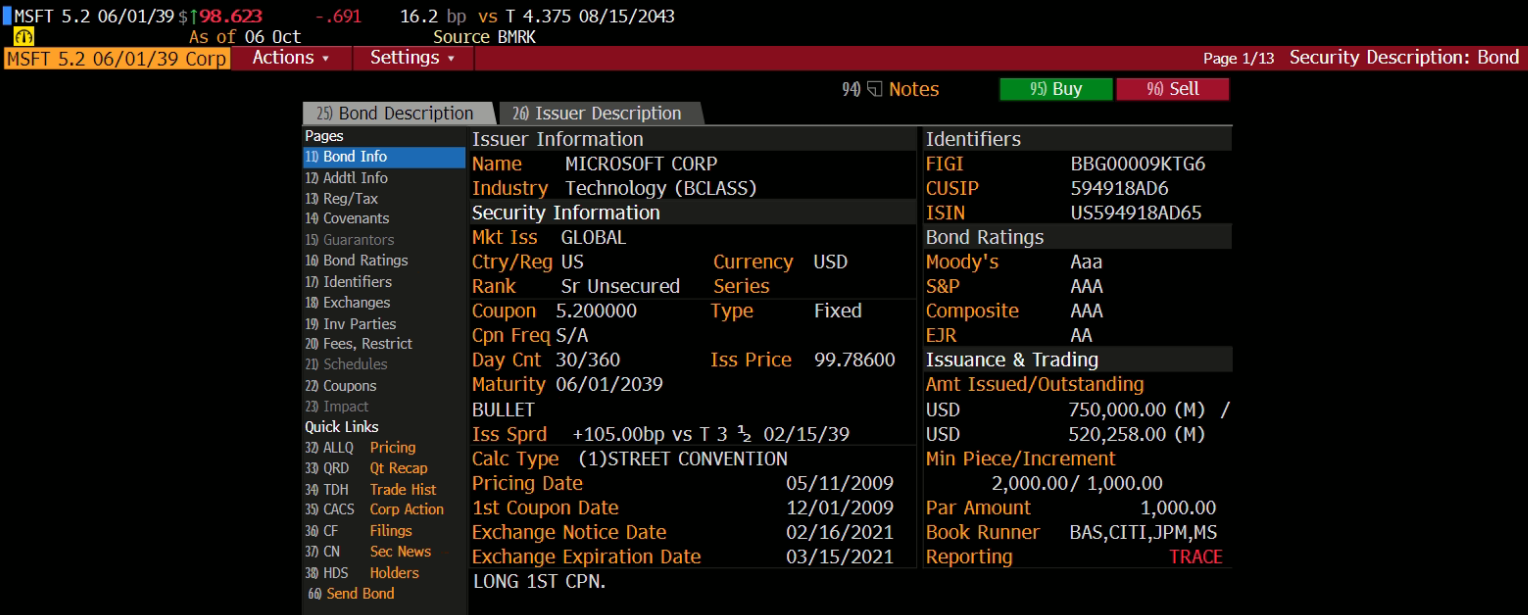Click the Industry value Technology (BCLASS)

[661, 188]
